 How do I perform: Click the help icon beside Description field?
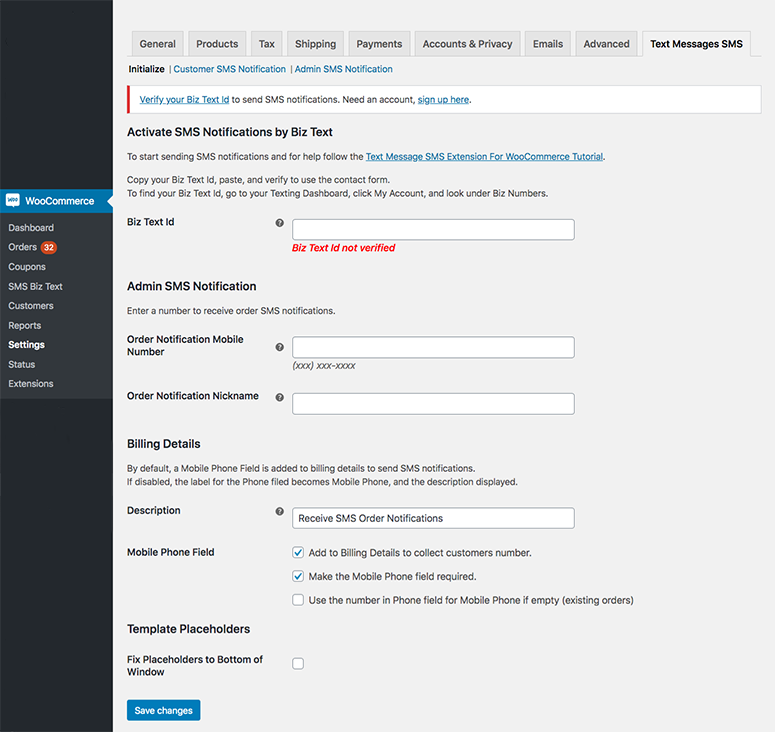pos(280,512)
